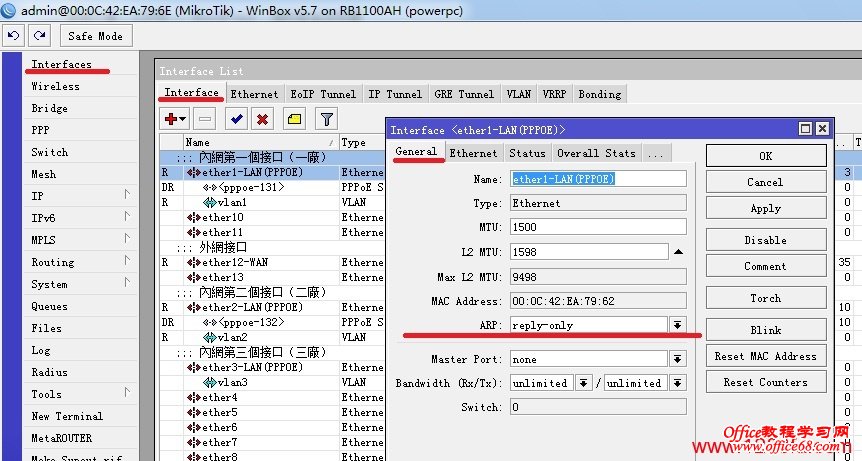Image resolution: width=862 pixels, height=461 pixels.
Task: Click the WinBox app icon in title bar
Action: (8, 10)
